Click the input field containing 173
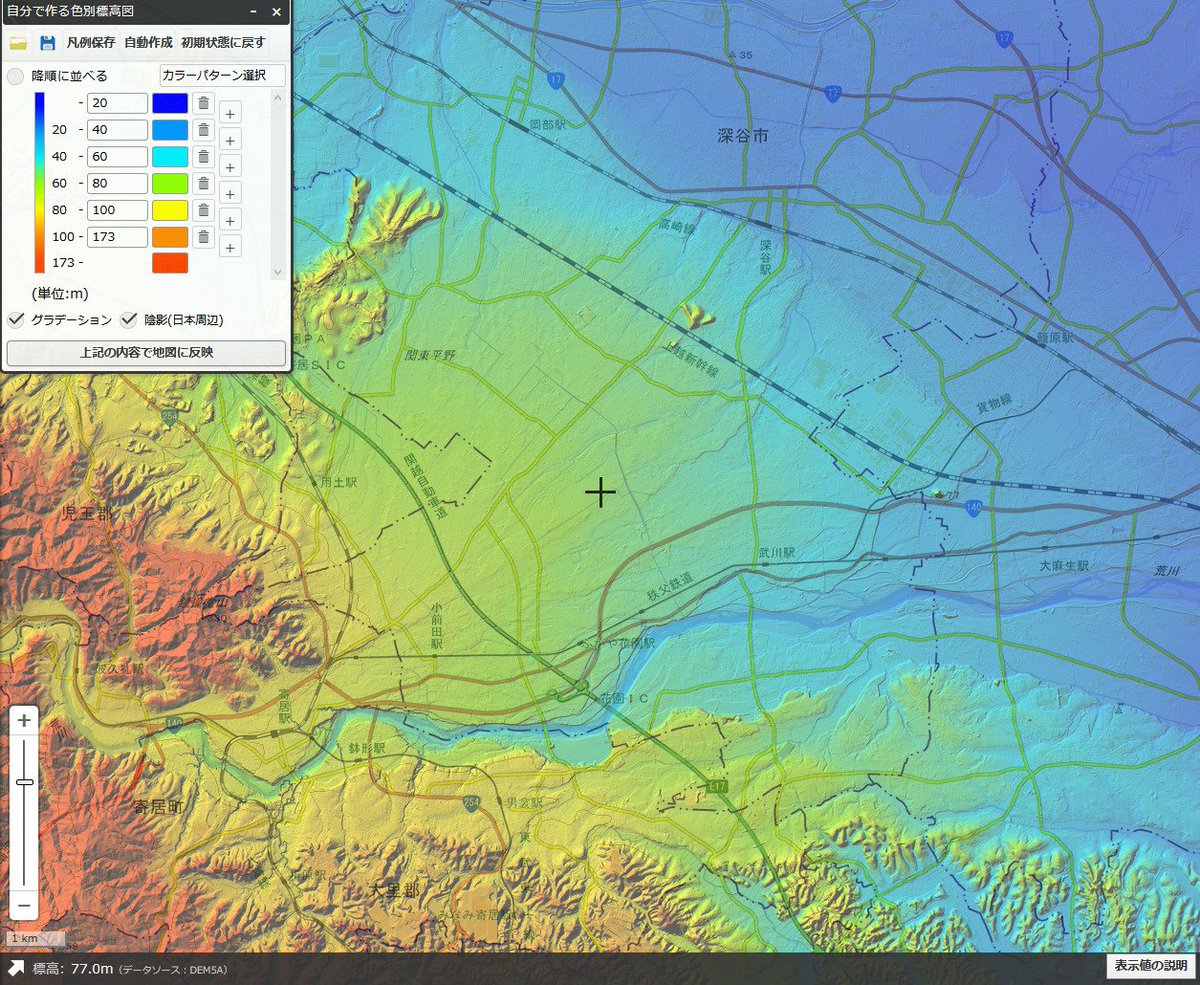This screenshot has height=985, width=1200. tap(117, 237)
